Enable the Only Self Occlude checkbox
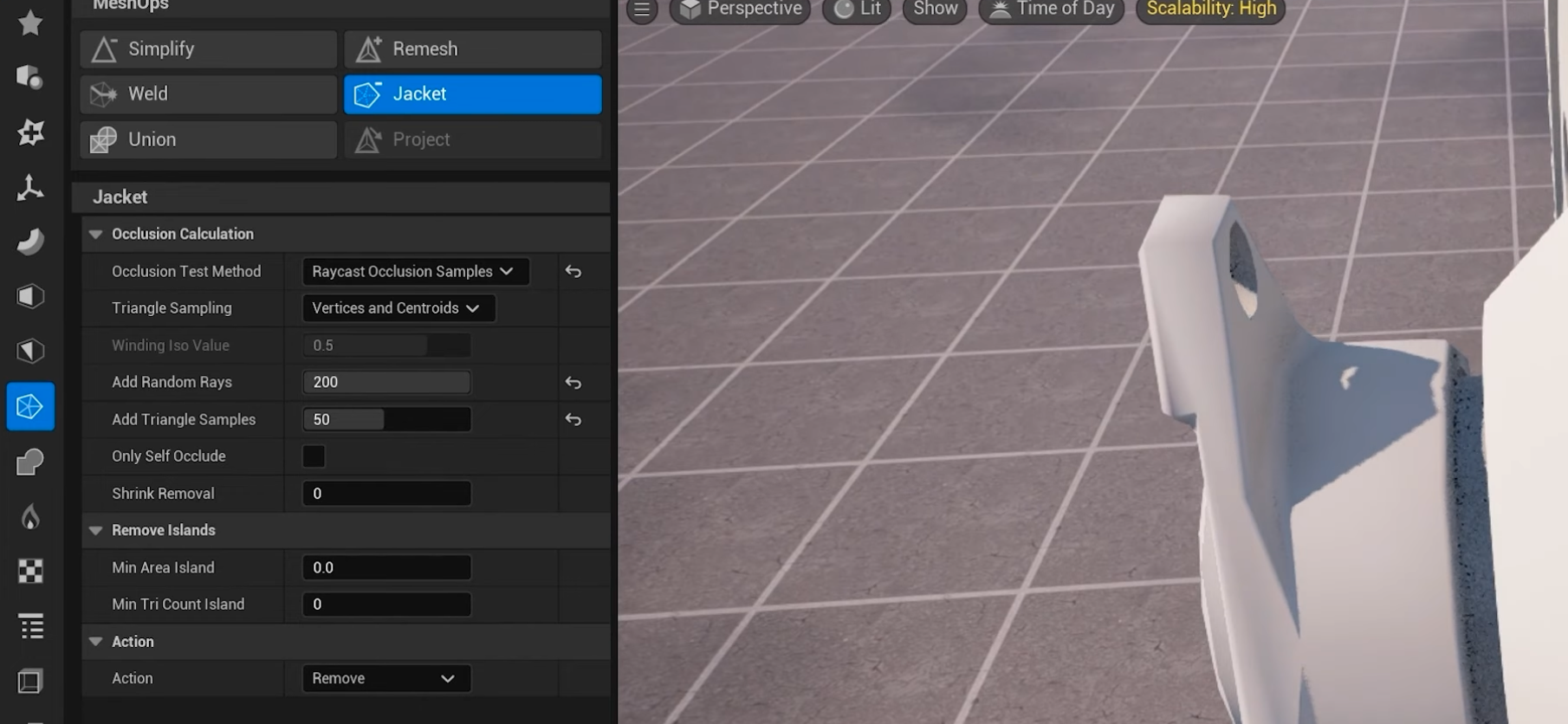Image resolution: width=1568 pixels, height=724 pixels. click(x=314, y=456)
